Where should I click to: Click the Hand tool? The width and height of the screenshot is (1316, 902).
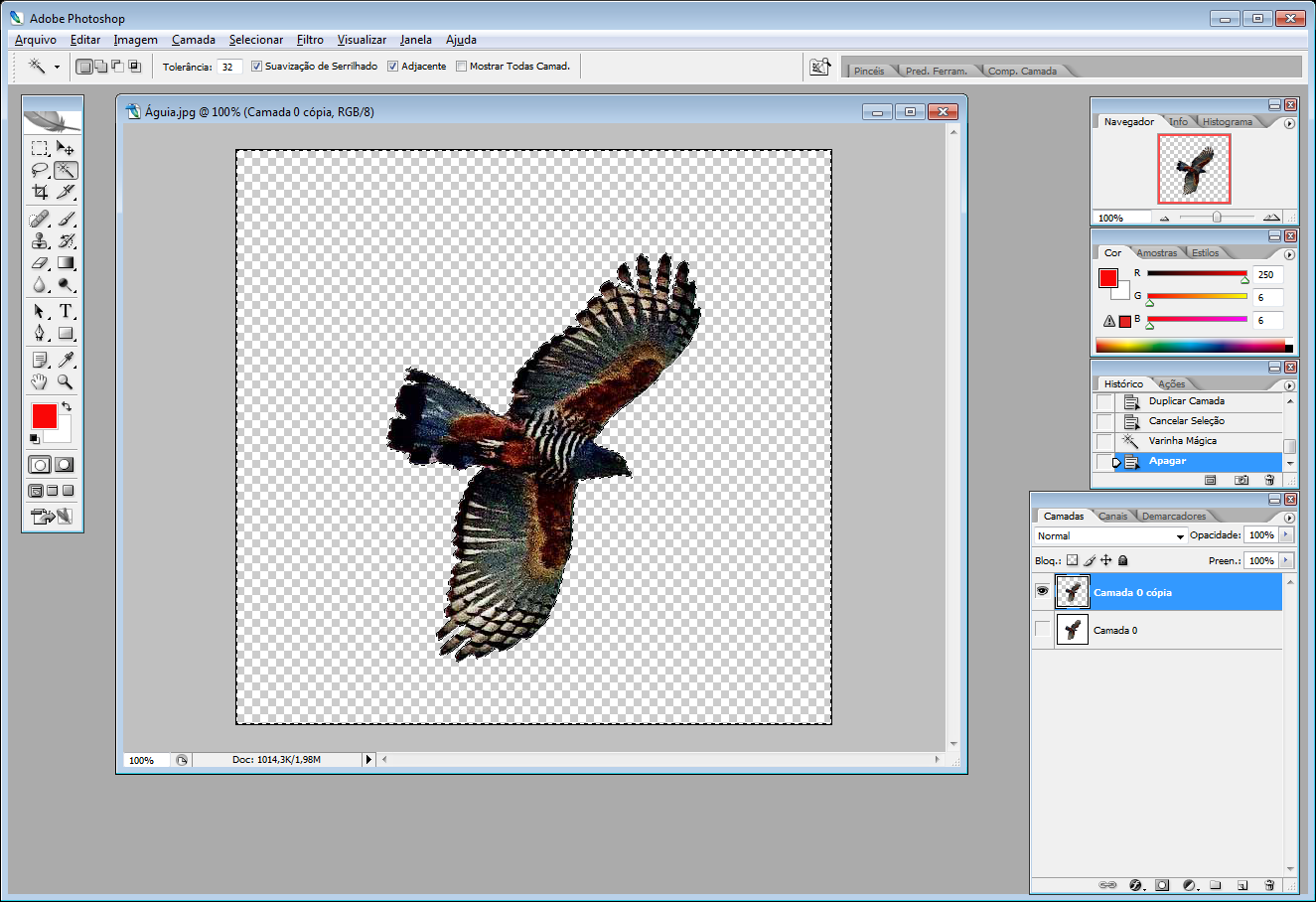coord(40,381)
